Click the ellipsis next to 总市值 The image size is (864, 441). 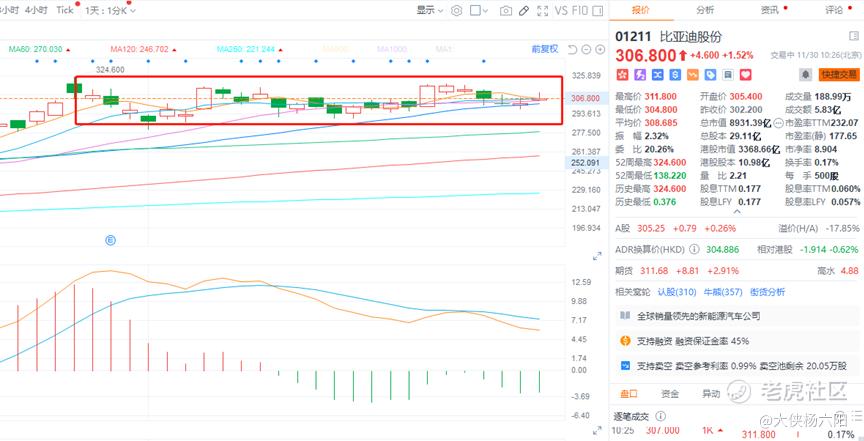click(x=778, y=123)
